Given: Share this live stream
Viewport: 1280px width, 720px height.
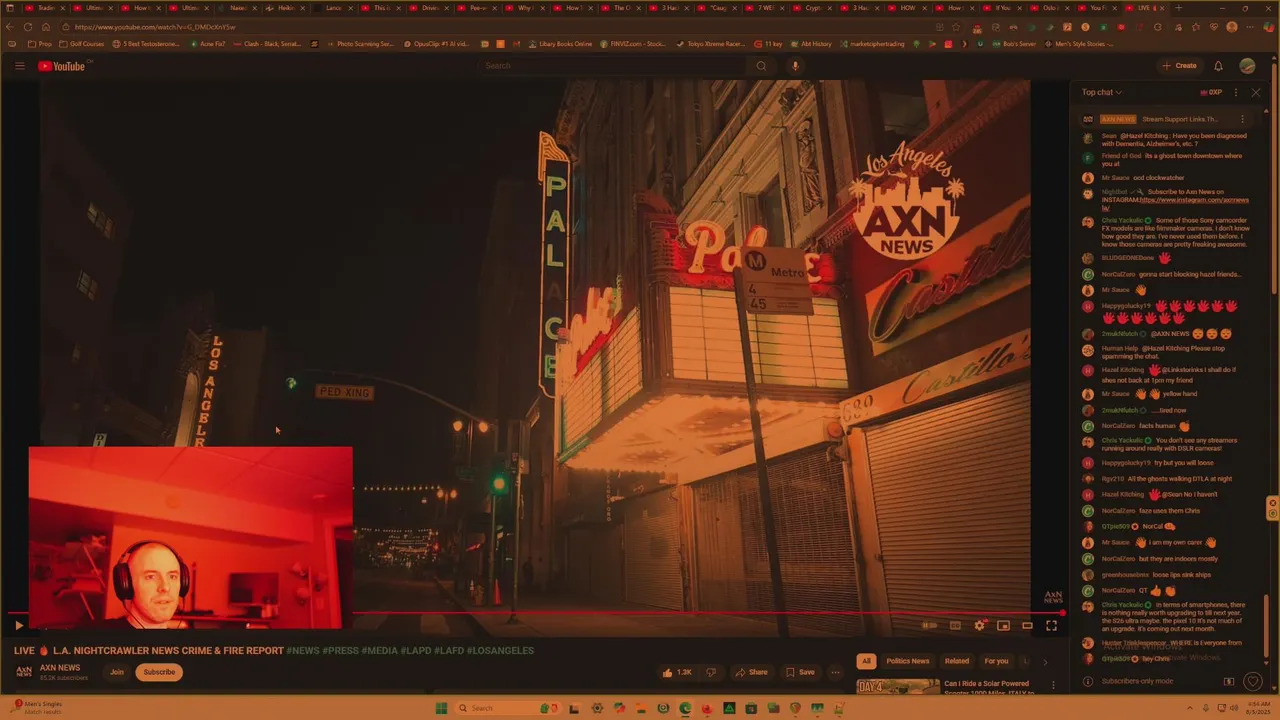Looking at the screenshot, I should (x=751, y=672).
